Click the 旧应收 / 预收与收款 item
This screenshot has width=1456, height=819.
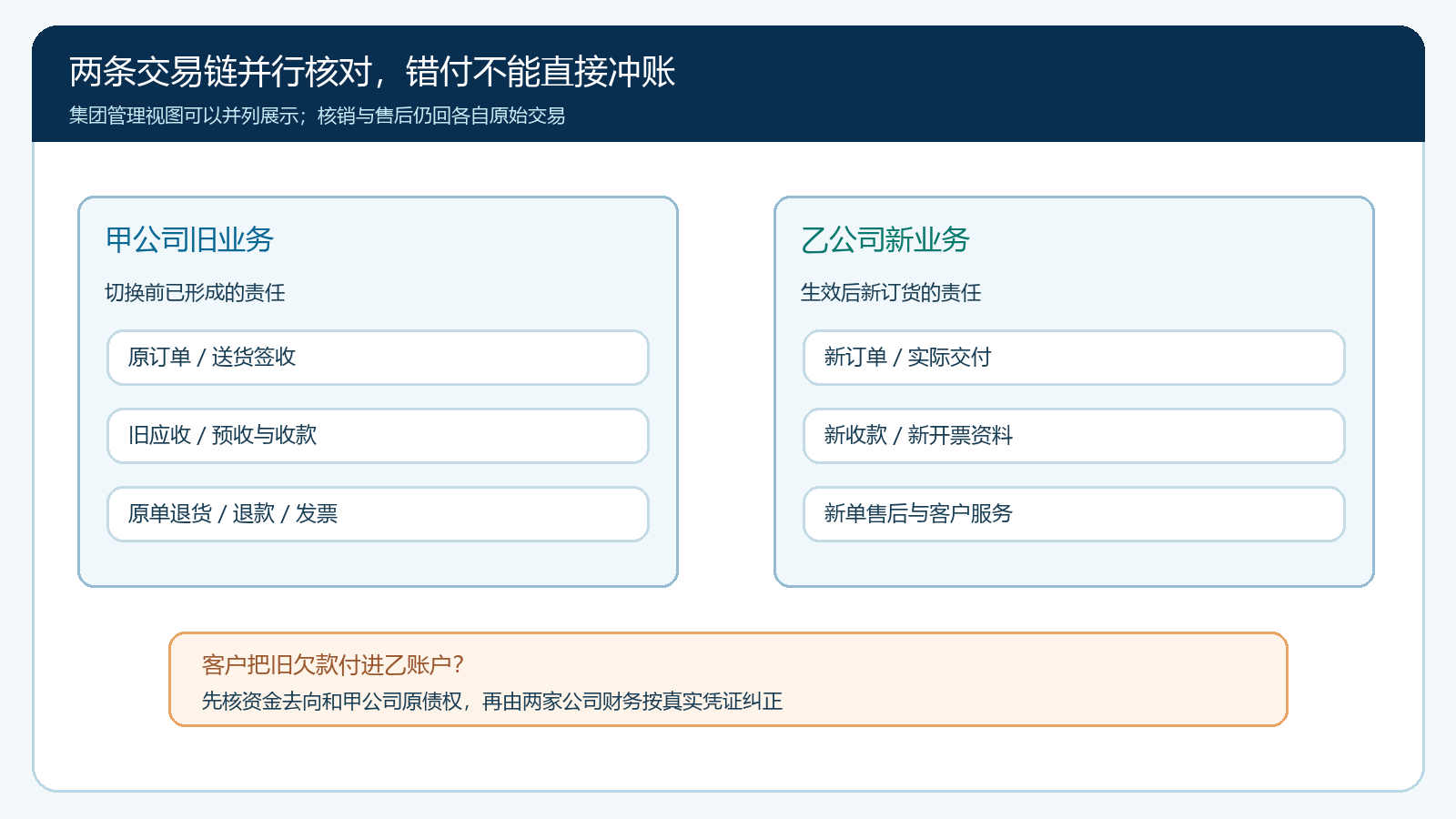coord(378,436)
